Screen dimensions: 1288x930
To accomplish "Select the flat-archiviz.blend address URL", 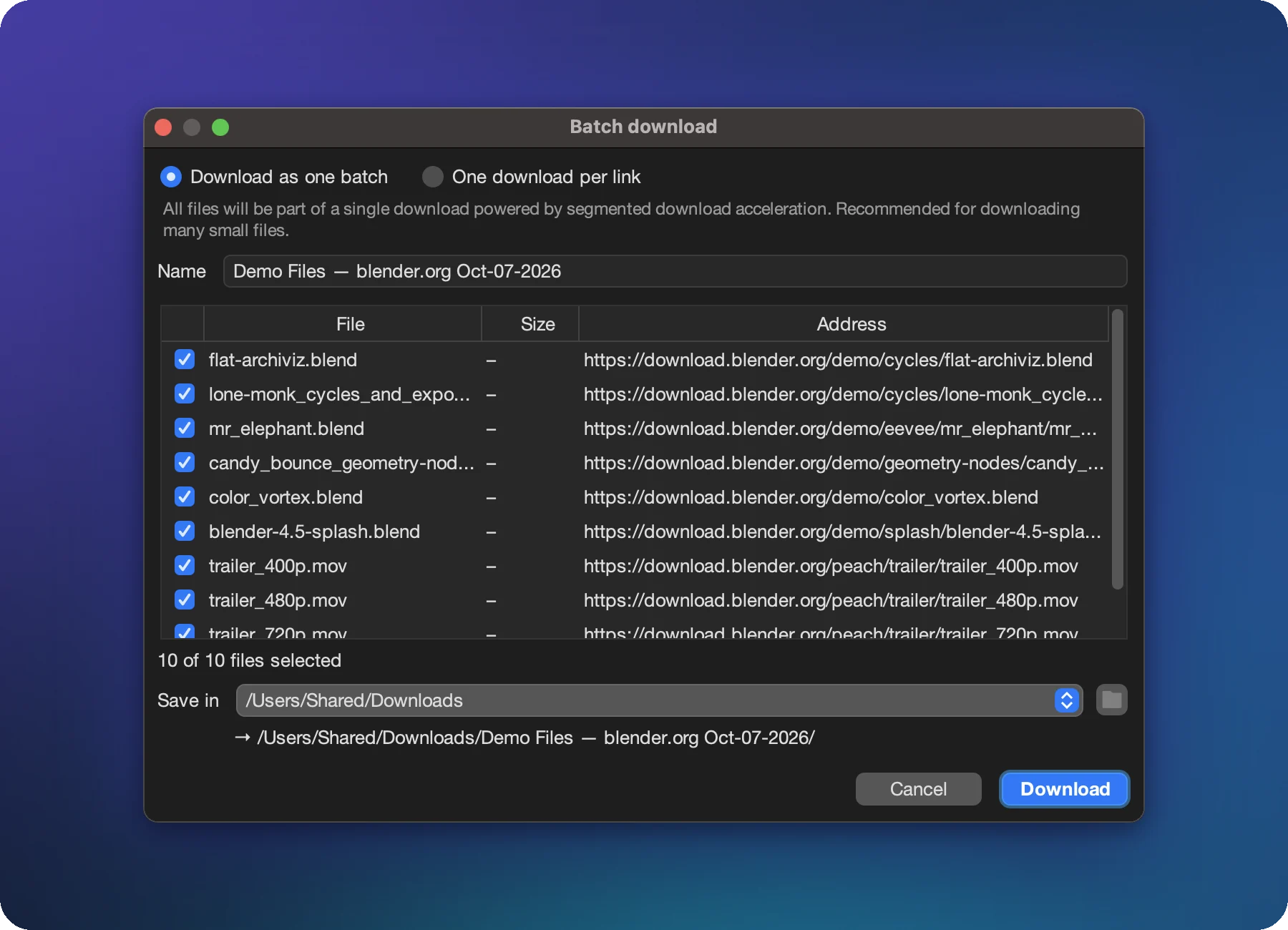I will (838, 360).
